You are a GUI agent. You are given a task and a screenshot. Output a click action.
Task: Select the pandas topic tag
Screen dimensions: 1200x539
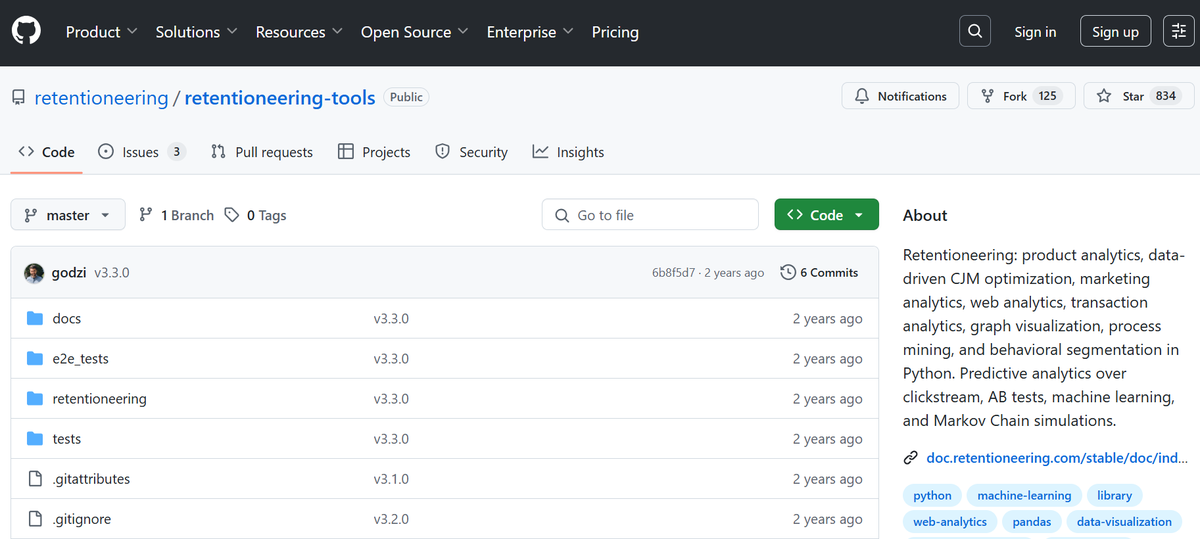(x=1031, y=521)
